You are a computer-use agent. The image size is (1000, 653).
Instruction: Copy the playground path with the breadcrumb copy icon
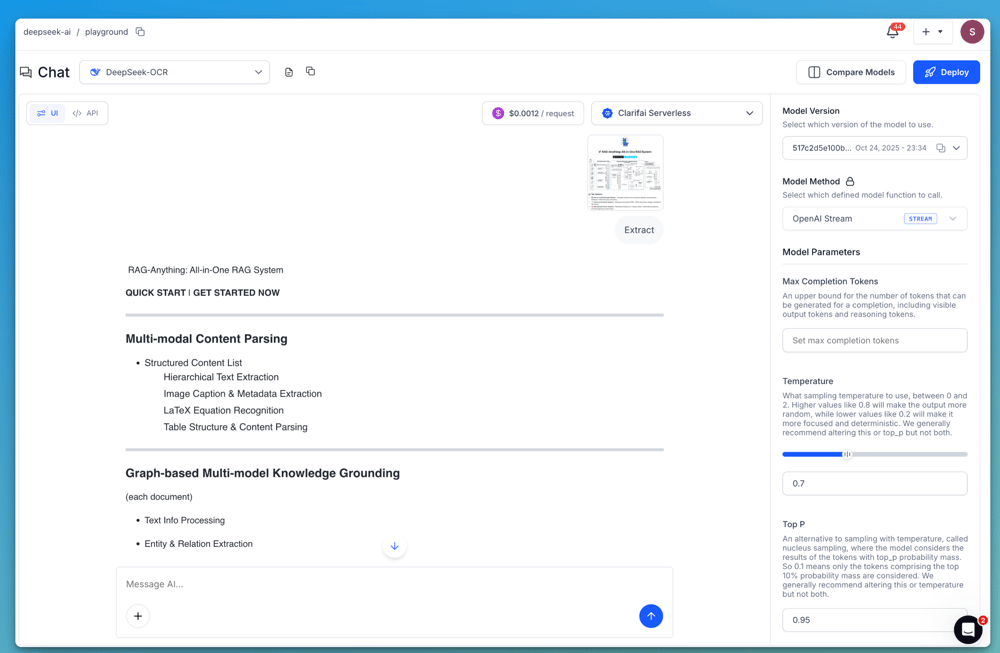[x=140, y=32]
